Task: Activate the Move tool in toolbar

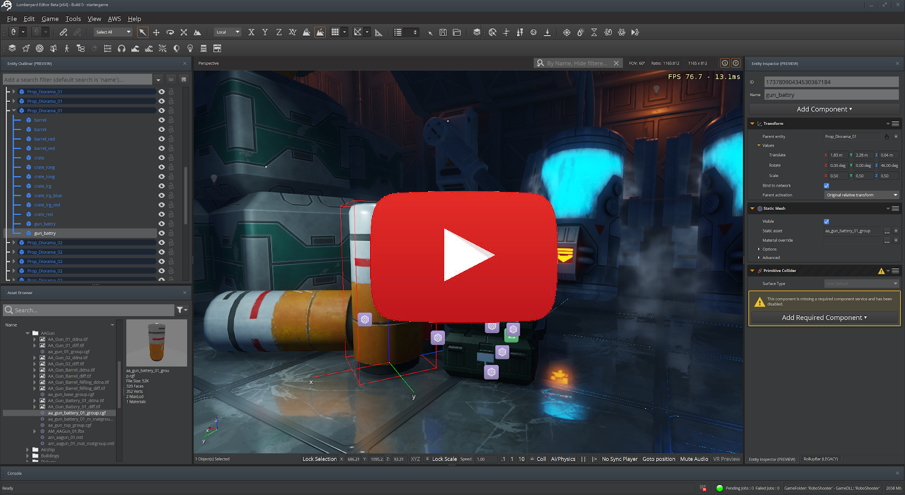Action: point(156,32)
